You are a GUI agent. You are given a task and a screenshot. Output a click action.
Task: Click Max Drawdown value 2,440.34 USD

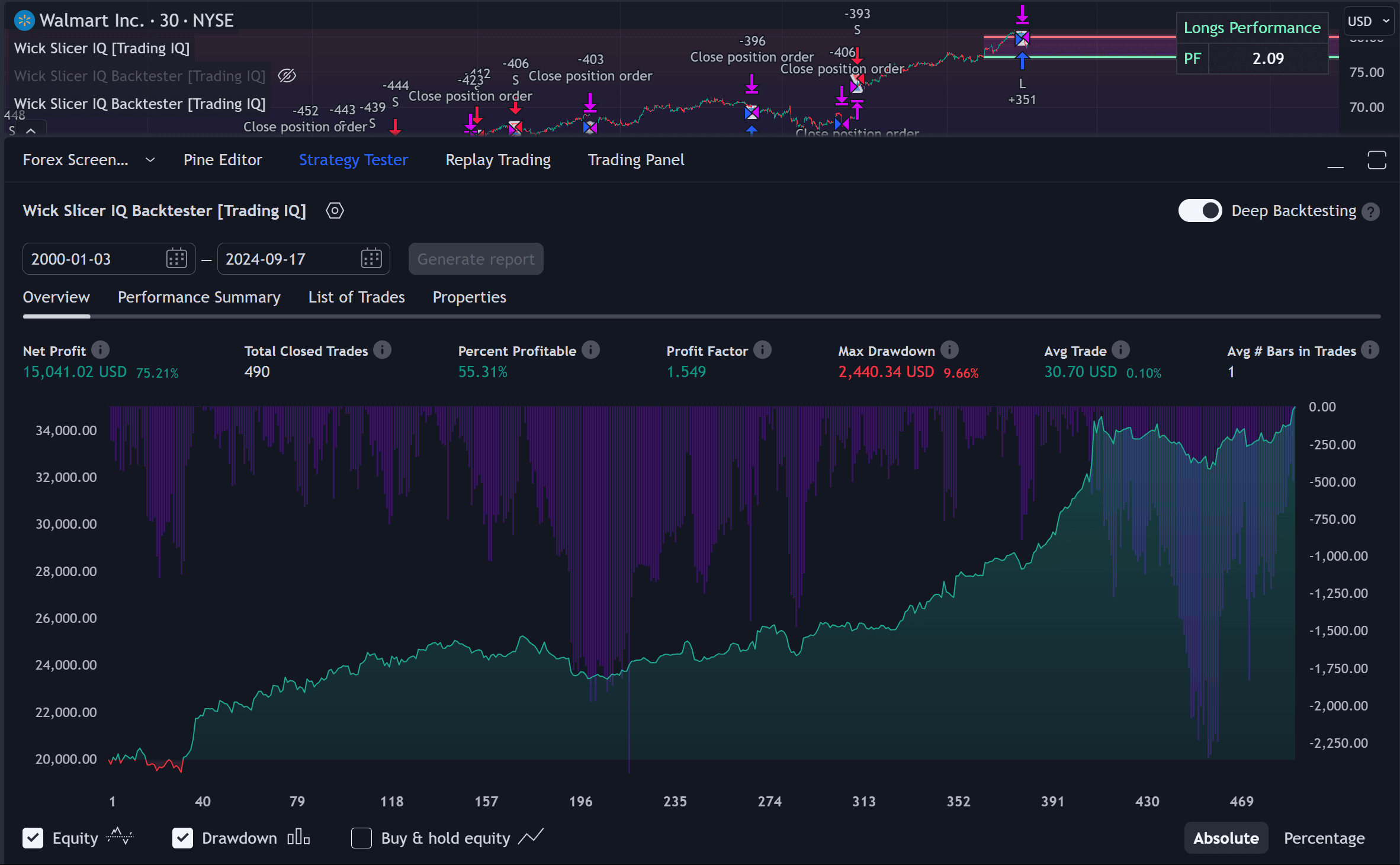click(886, 372)
